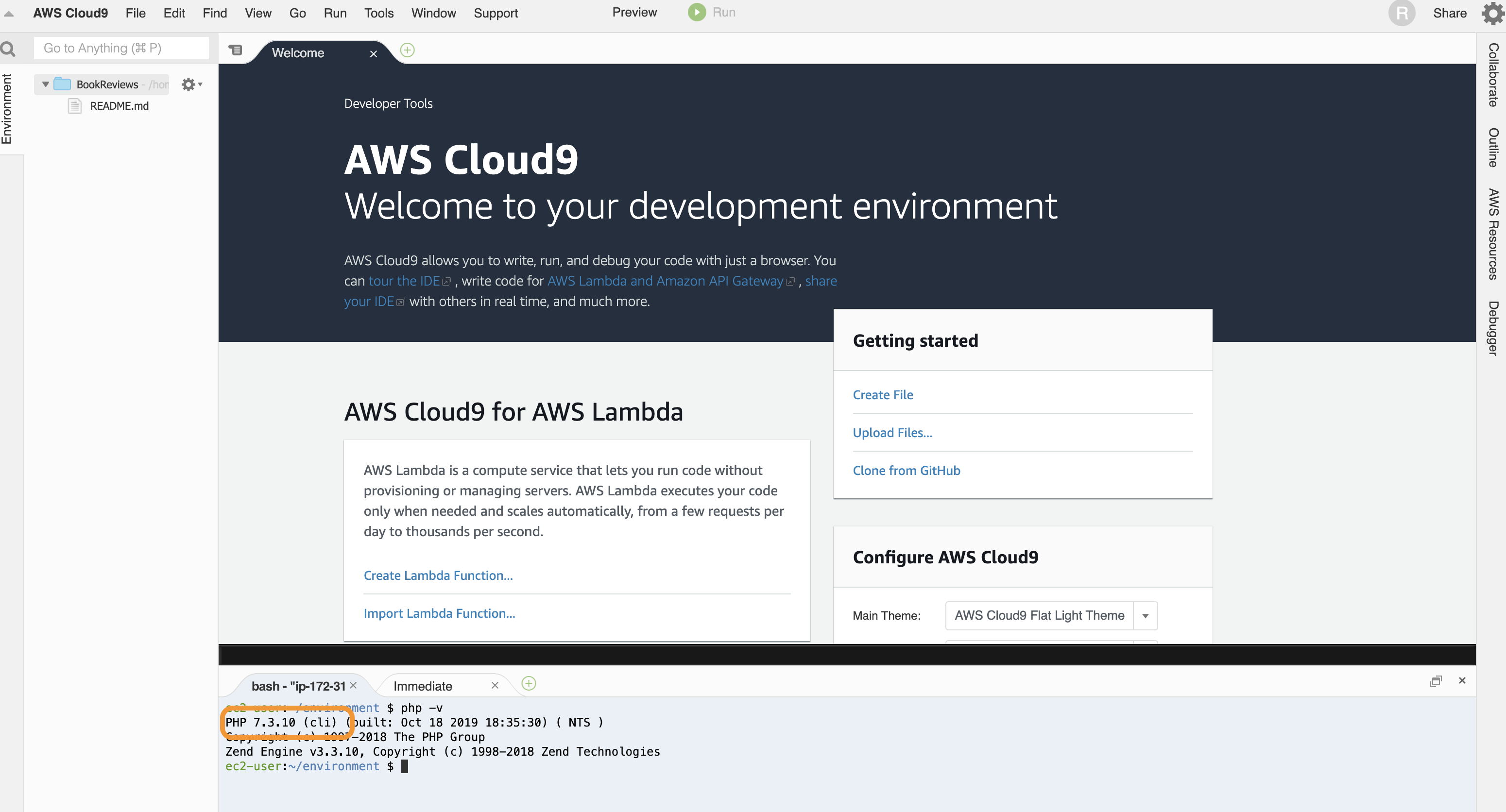Screen dimensions: 1506x812
Task: Click the Preview button
Action: (634, 12)
